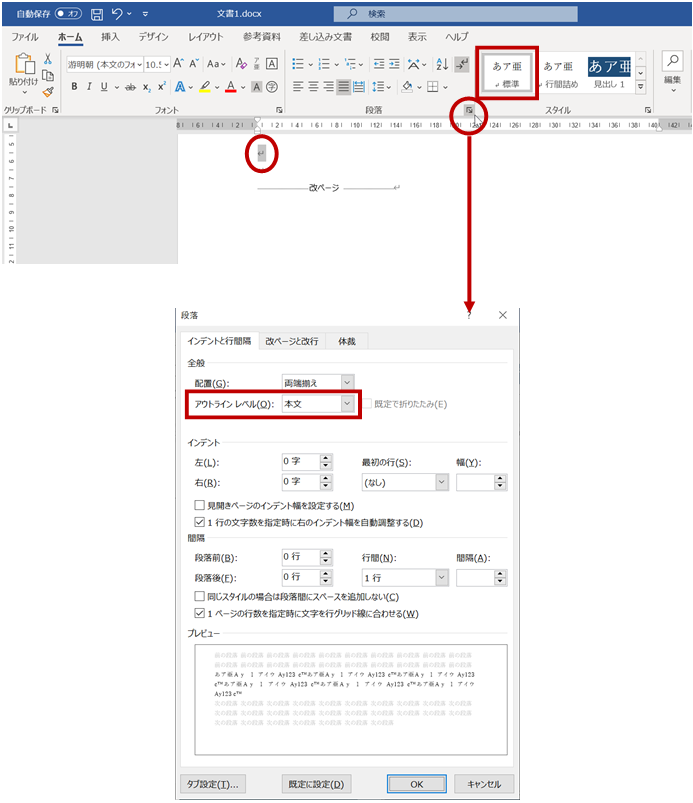This screenshot has height=803, width=693.
Task: Uncheck 1行の文字数を指定時に右のインデント幅を自動調整する
Action: [200, 523]
